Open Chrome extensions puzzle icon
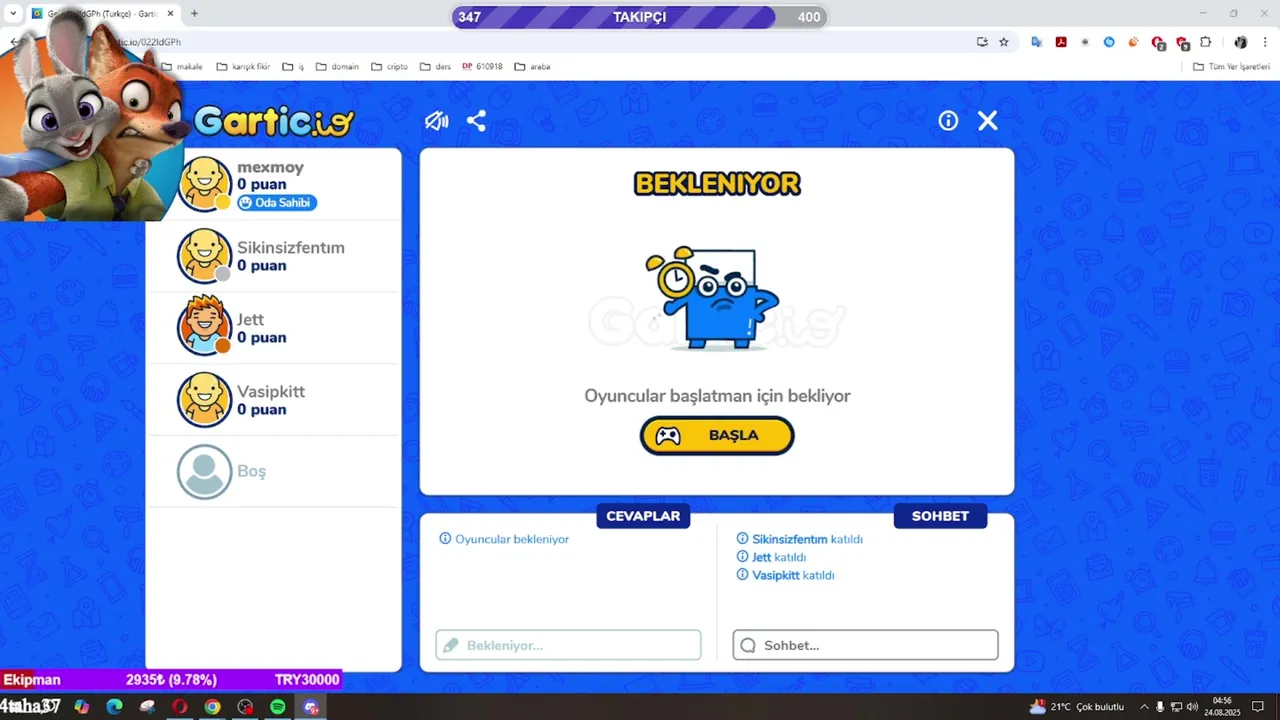This screenshot has height=720, width=1280. pyautogui.click(x=1206, y=42)
